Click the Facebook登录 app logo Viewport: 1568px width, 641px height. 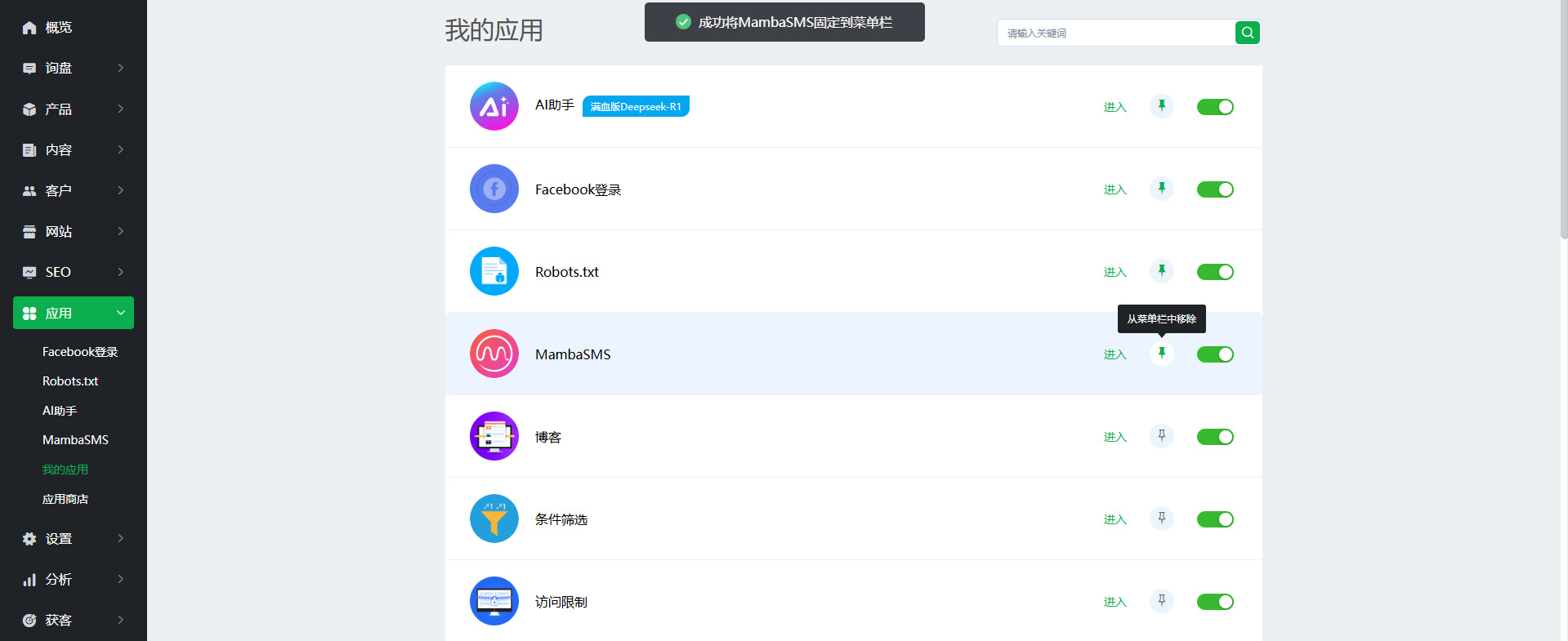[494, 189]
